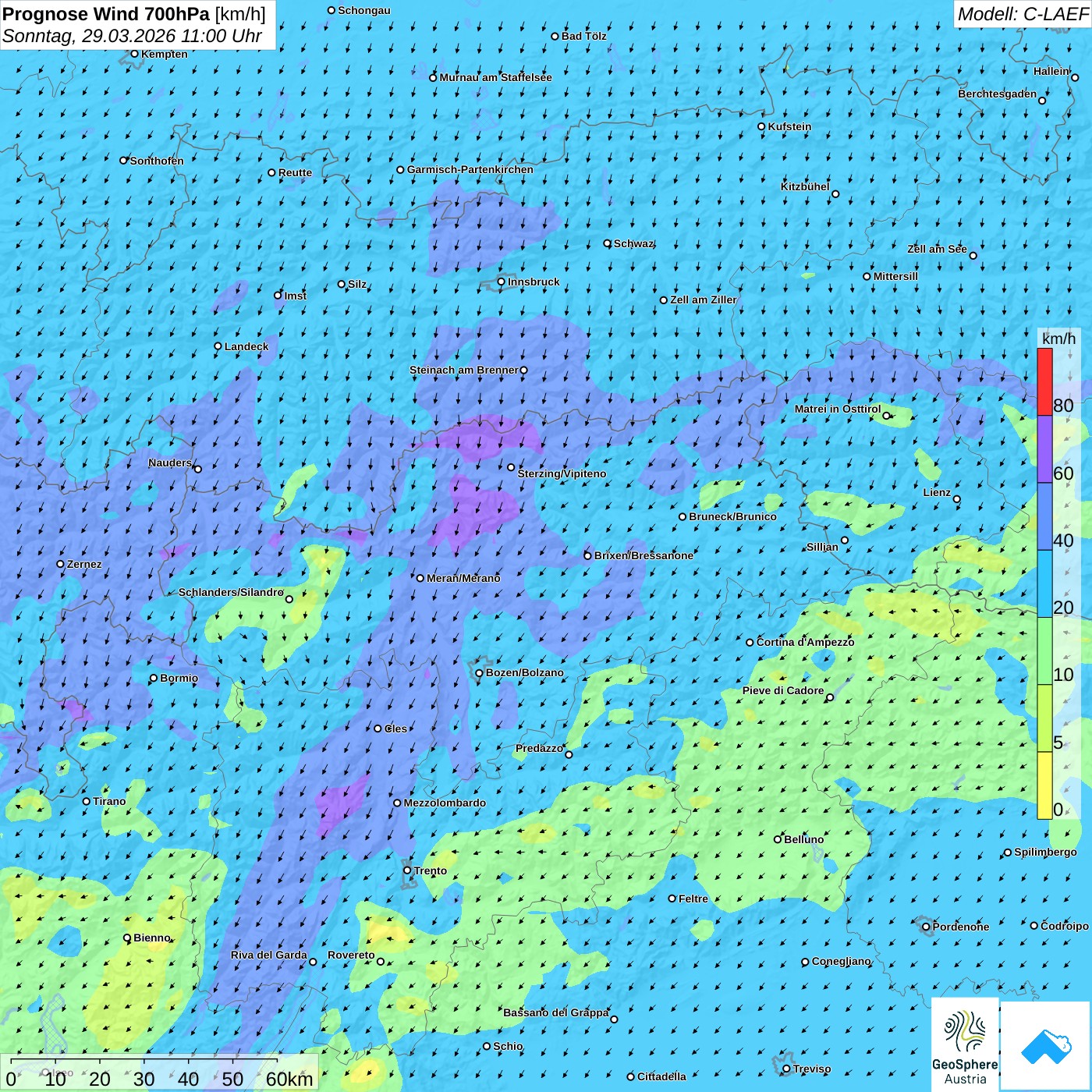Click the Landeck marker dot
The height and width of the screenshot is (1092, 1092).
(218, 346)
